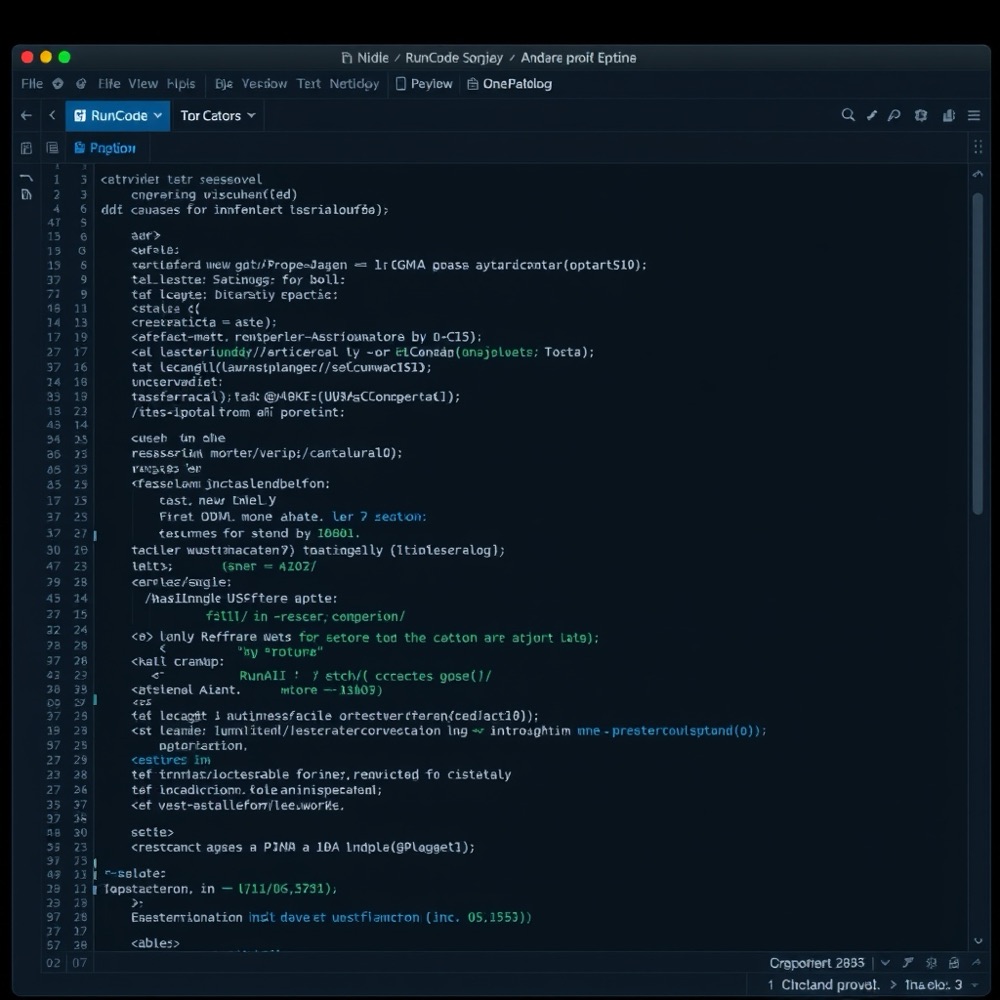
Task: Click comment text 'fîlll/ in -resecr, congerion/'
Action: [x=305, y=616]
